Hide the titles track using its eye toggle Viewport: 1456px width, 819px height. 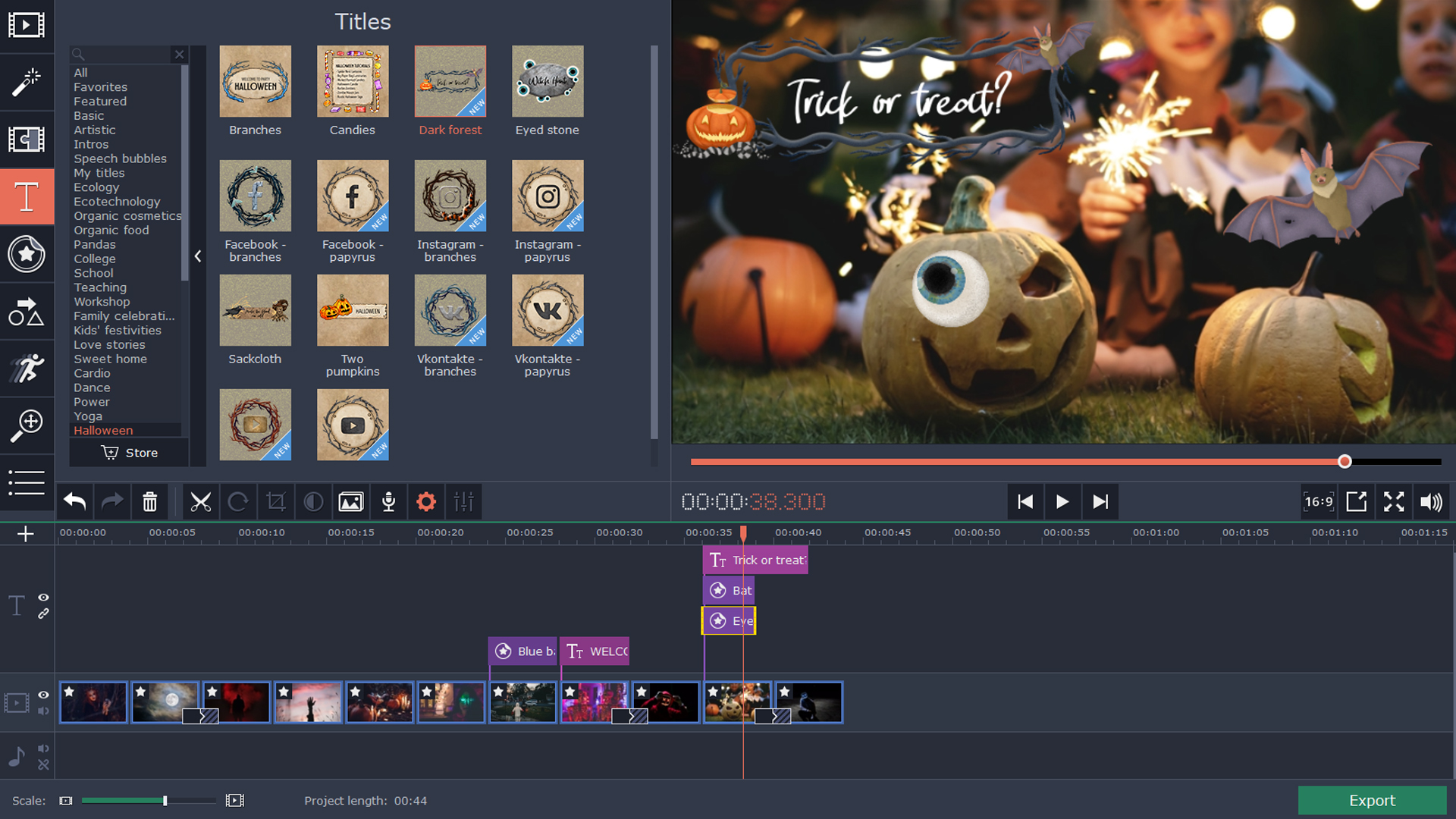[x=43, y=598]
